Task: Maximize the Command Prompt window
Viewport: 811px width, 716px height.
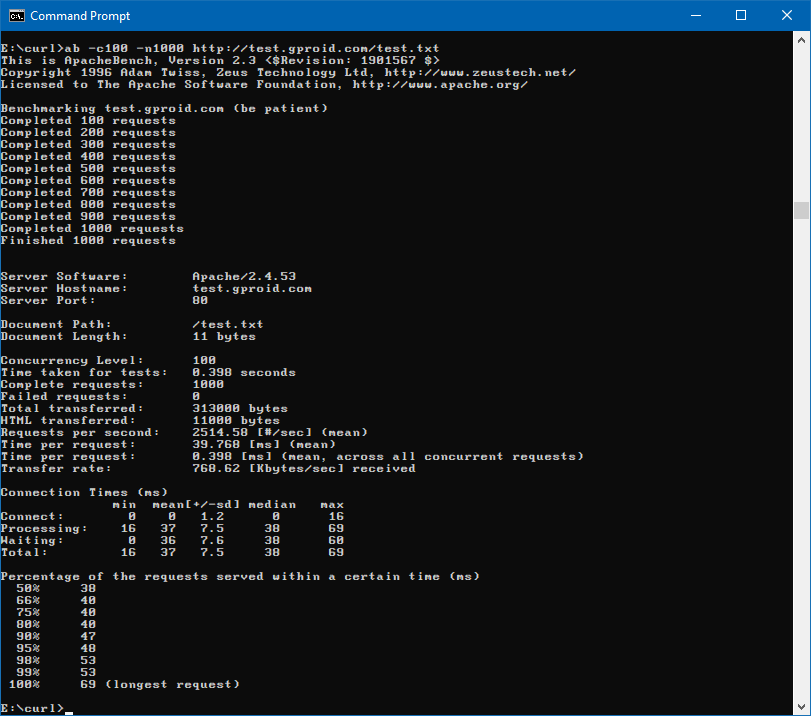Action: click(x=741, y=16)
